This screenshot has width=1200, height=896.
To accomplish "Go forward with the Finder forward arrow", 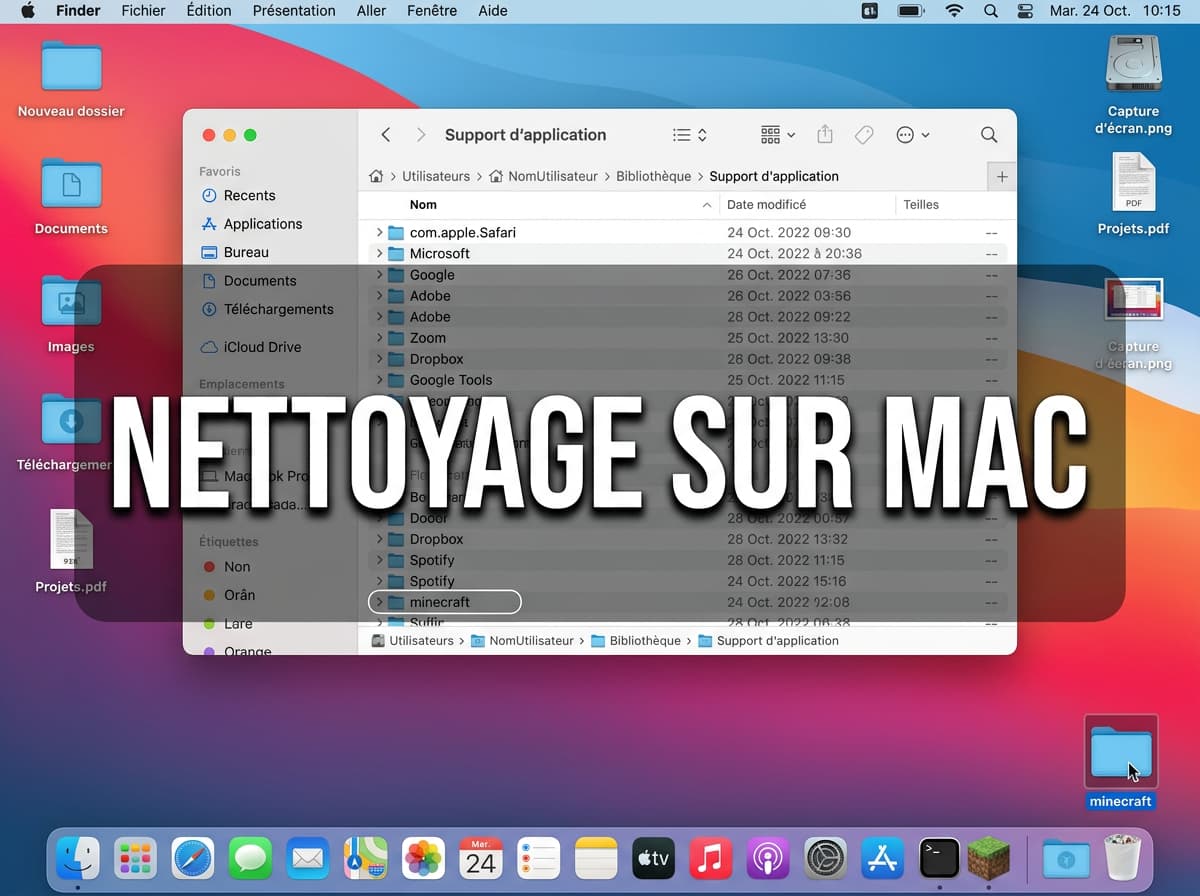I will point(421,135).
